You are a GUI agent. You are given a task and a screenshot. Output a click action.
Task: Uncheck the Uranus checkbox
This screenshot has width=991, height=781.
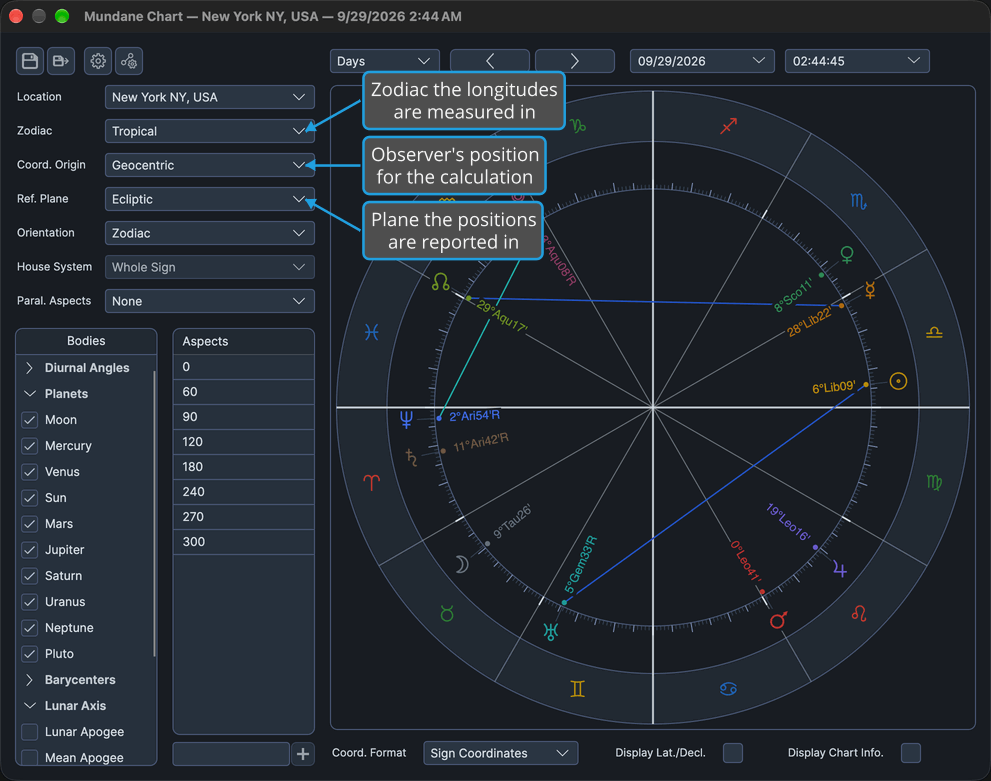(x=30, y=602)
